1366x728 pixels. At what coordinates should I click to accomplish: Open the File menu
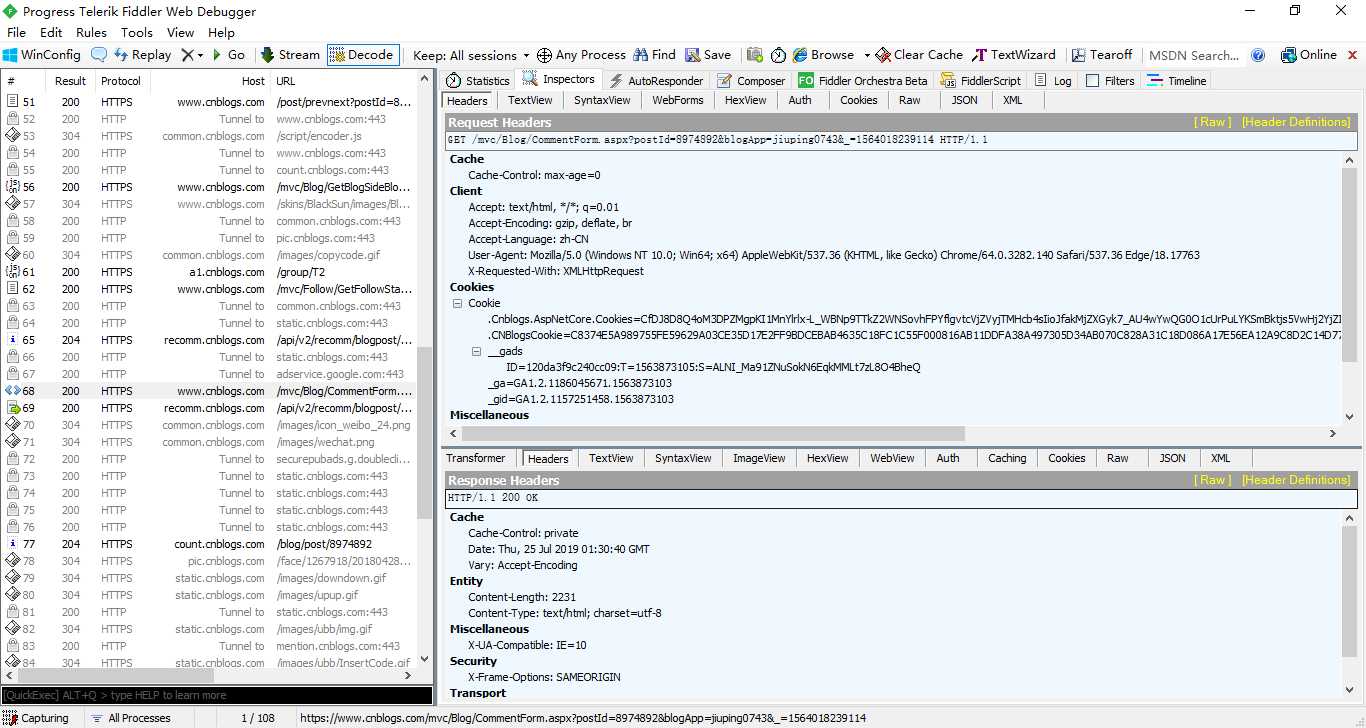[16, 32]
